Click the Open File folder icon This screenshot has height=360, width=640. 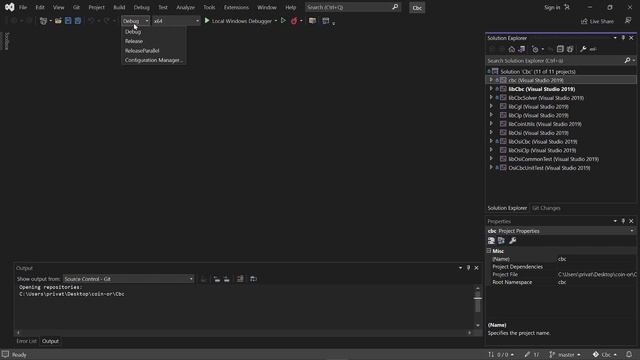pos(58,21)
